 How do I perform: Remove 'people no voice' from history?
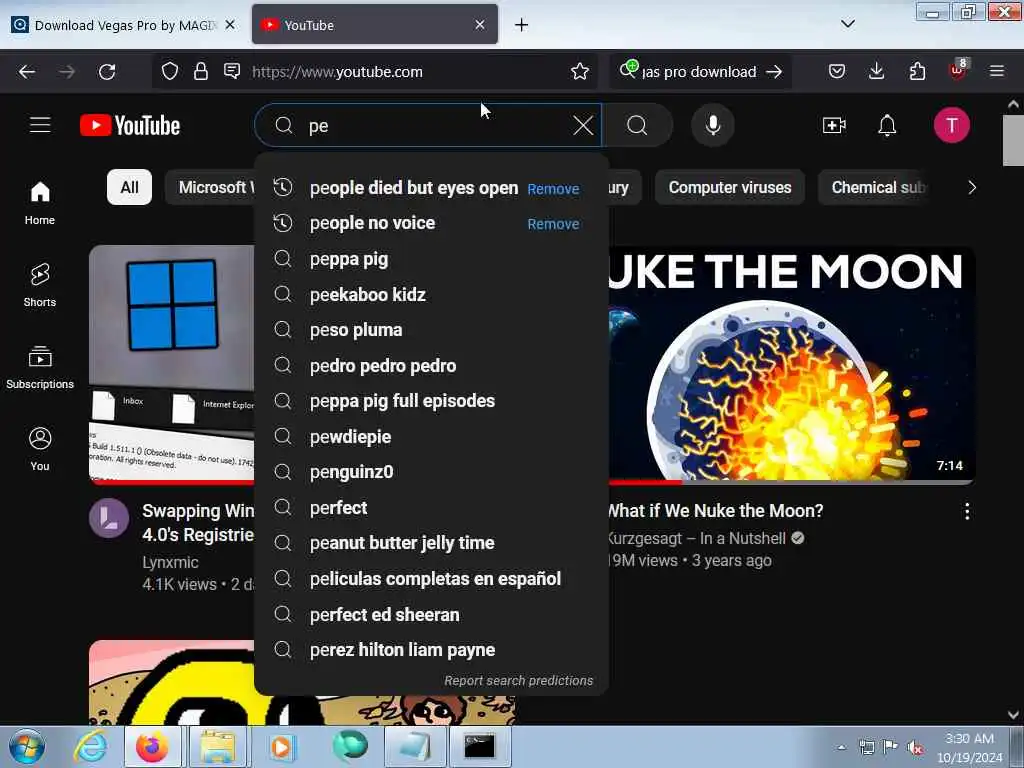pyautogui.click(x=553, y=224)
